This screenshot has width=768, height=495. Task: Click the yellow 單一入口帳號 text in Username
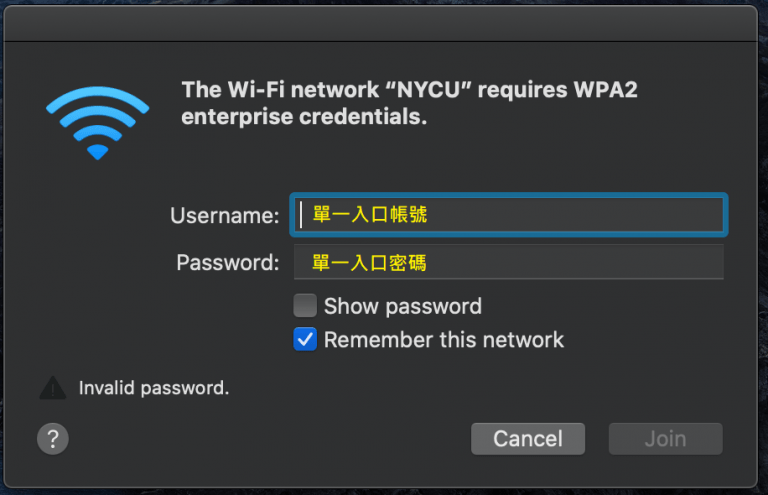[x=370, y=215]
